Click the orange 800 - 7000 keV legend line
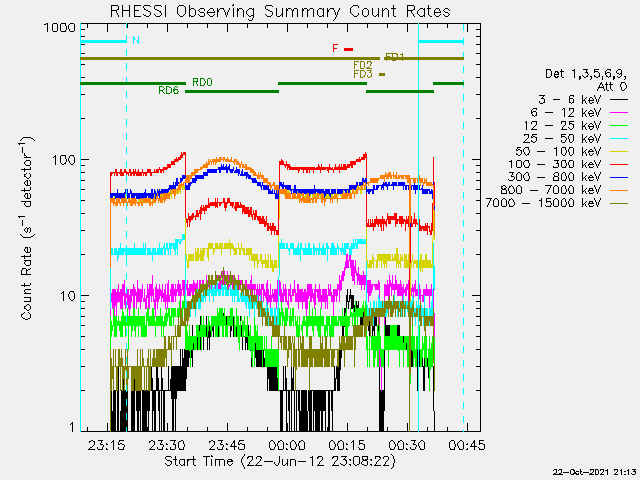Image resolution: width=640 pixels, height=480 pixels. 619,190
